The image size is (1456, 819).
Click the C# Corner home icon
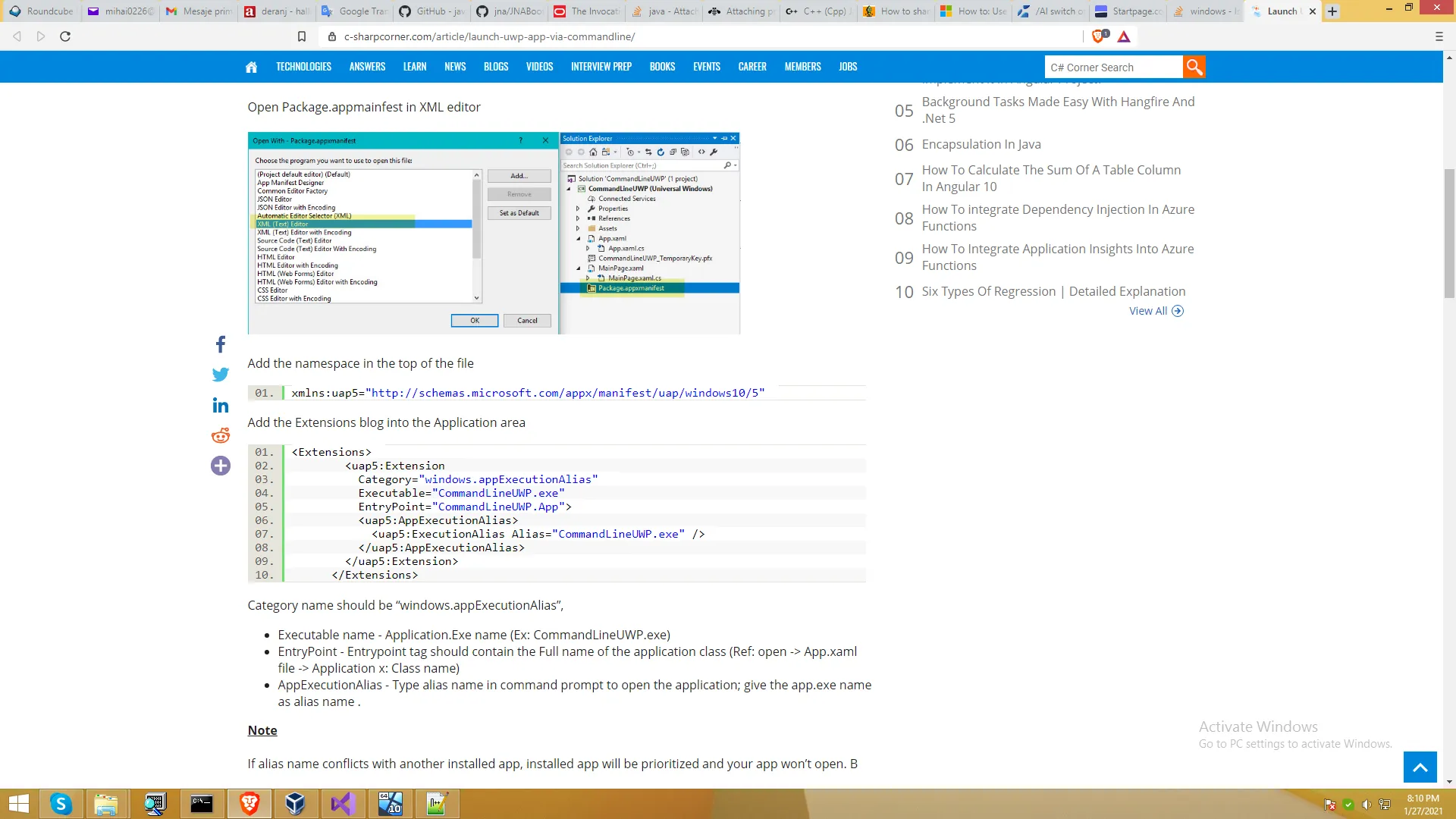click(x=251, y=67)
